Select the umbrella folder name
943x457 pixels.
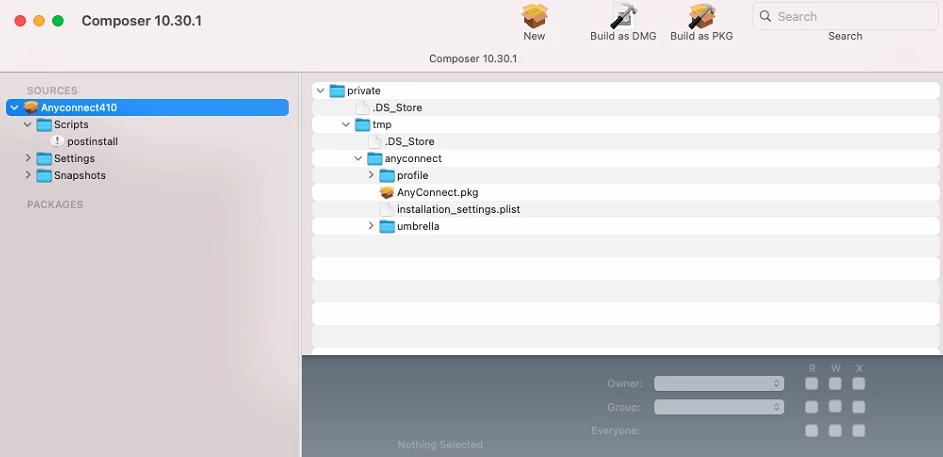(418, 227)
